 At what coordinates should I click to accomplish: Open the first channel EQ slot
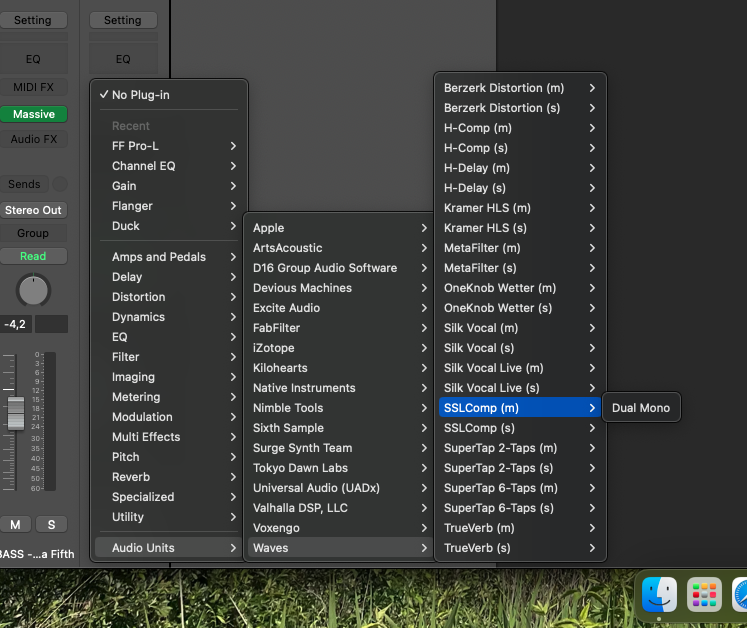(x=33, y=59)
